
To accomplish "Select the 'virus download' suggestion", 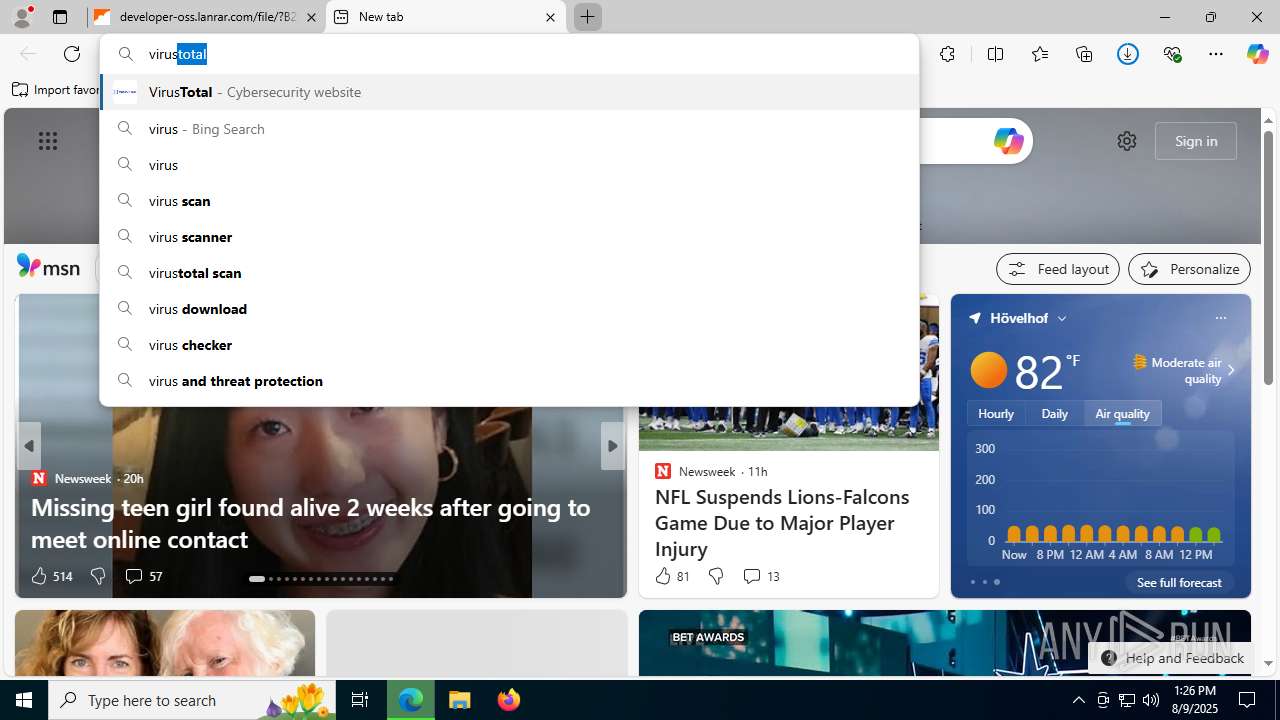I will click(509, 309).
